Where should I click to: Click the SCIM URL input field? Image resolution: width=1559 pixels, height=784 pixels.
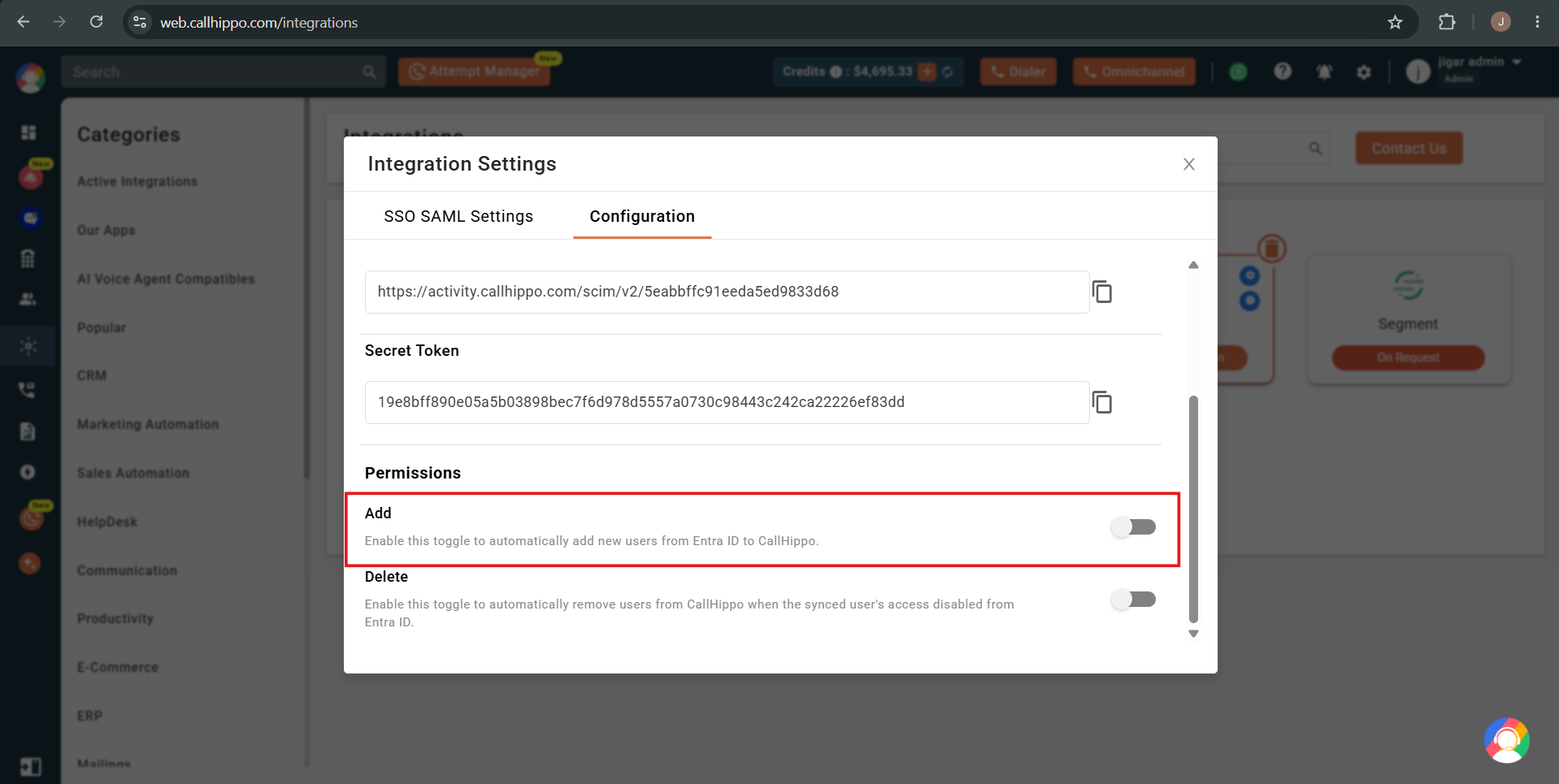[727, 292]
